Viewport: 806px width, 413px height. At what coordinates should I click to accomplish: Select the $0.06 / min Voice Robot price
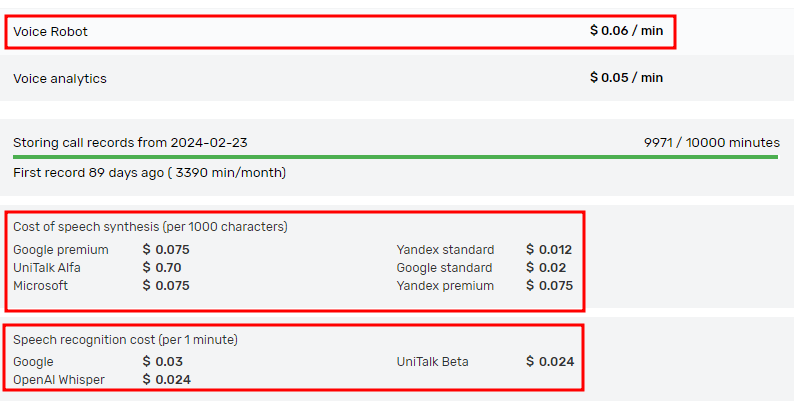[x=626, y=31]
